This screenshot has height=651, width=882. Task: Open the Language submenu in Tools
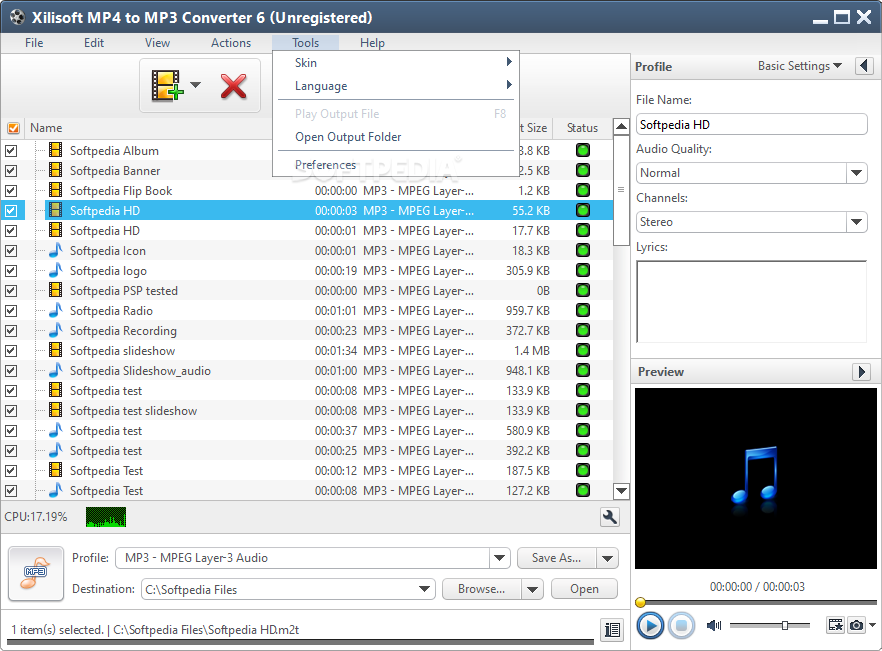(396, 86)
